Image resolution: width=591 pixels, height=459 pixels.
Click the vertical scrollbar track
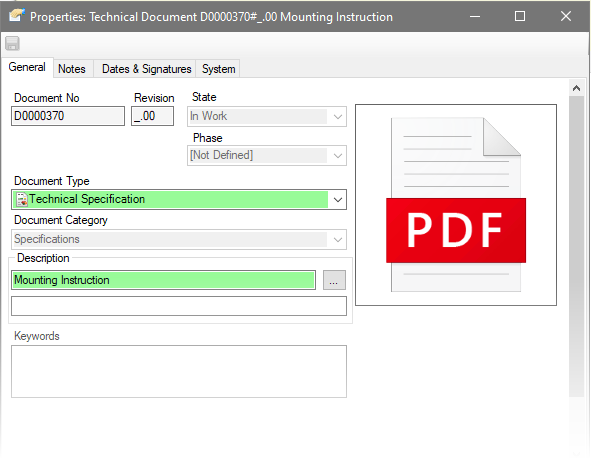click(x=576, y=246)
